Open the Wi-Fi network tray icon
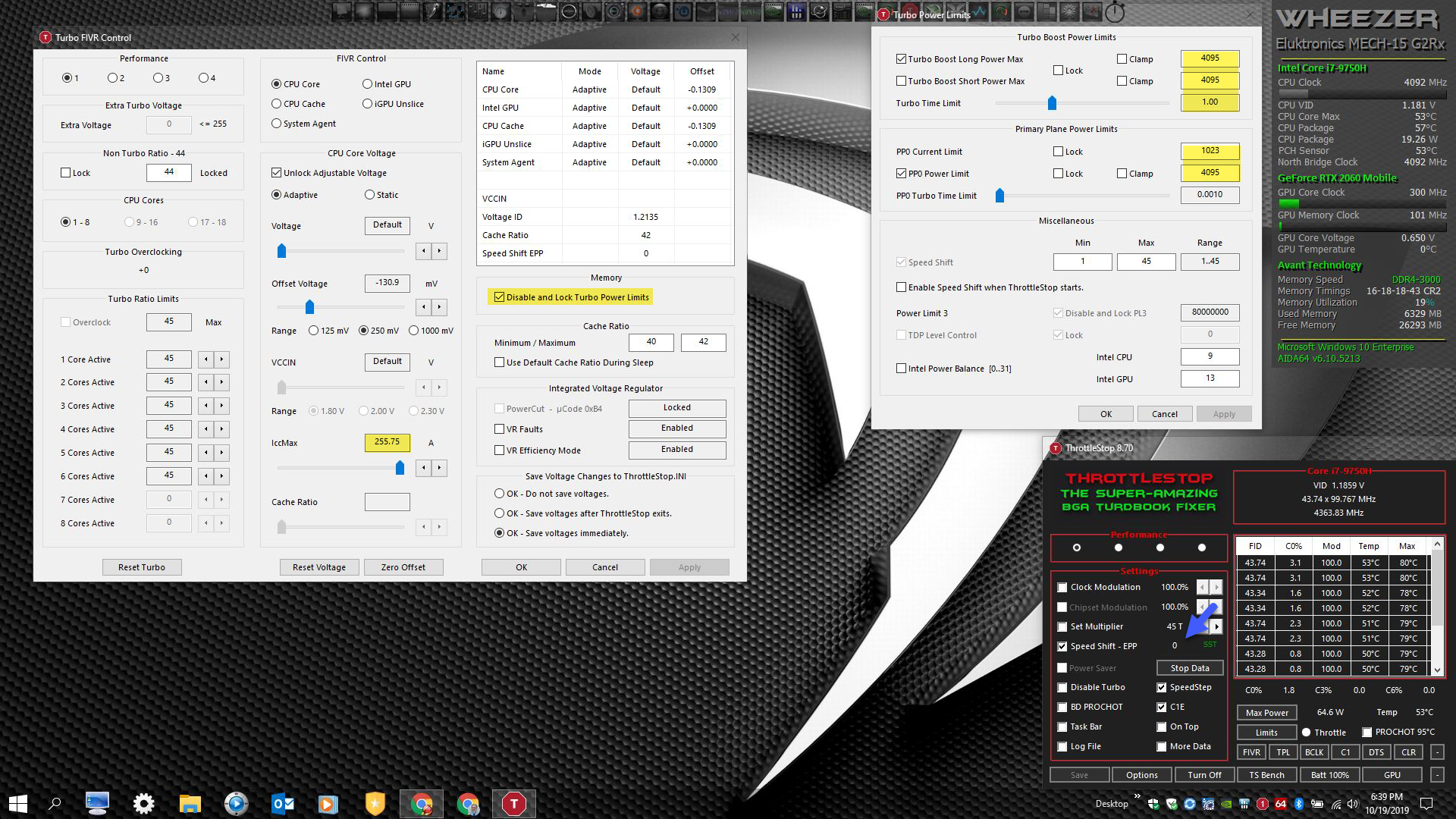This screenshot has height=819, width=1456. [x=1335, y=805]
